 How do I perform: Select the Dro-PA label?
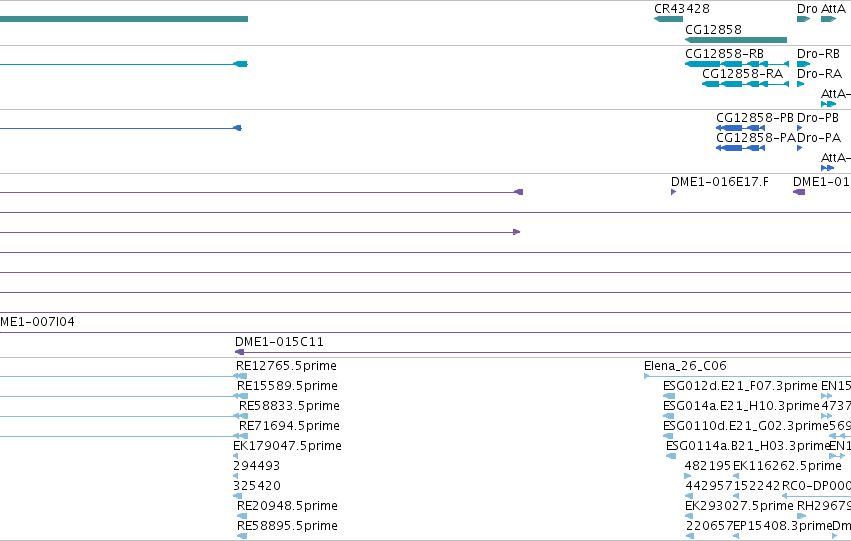click(818, 138)
